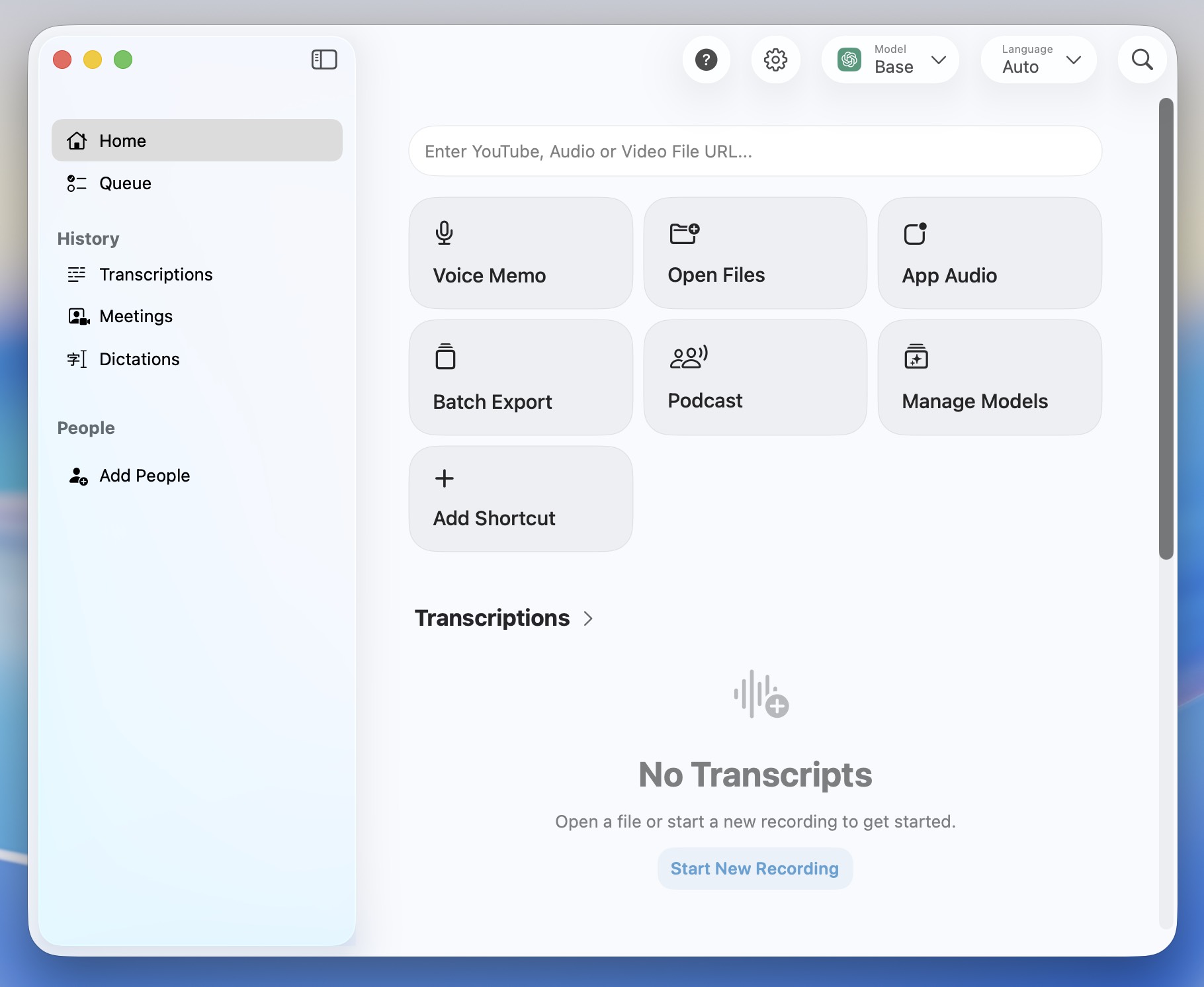Click the search magnifier icon

pos(1141,60)
